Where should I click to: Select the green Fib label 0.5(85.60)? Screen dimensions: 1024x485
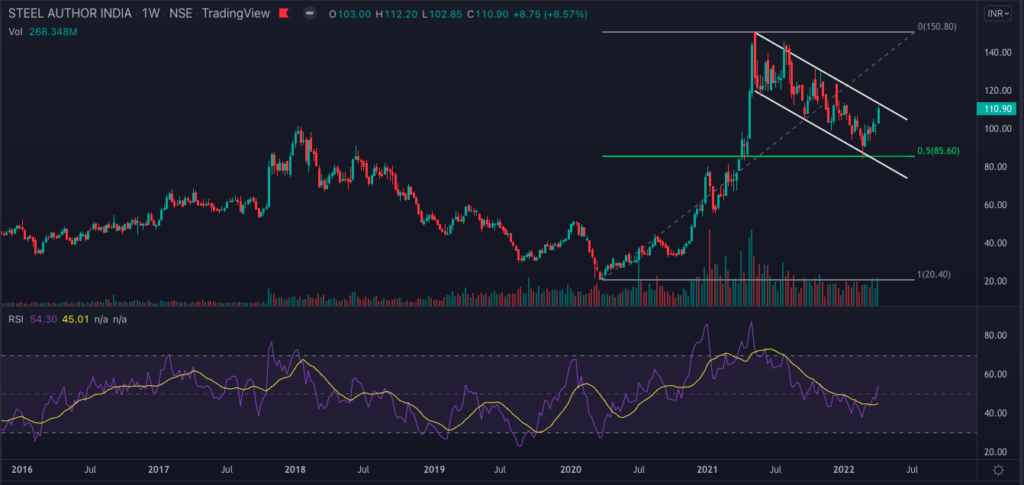[x=938, y=150]
